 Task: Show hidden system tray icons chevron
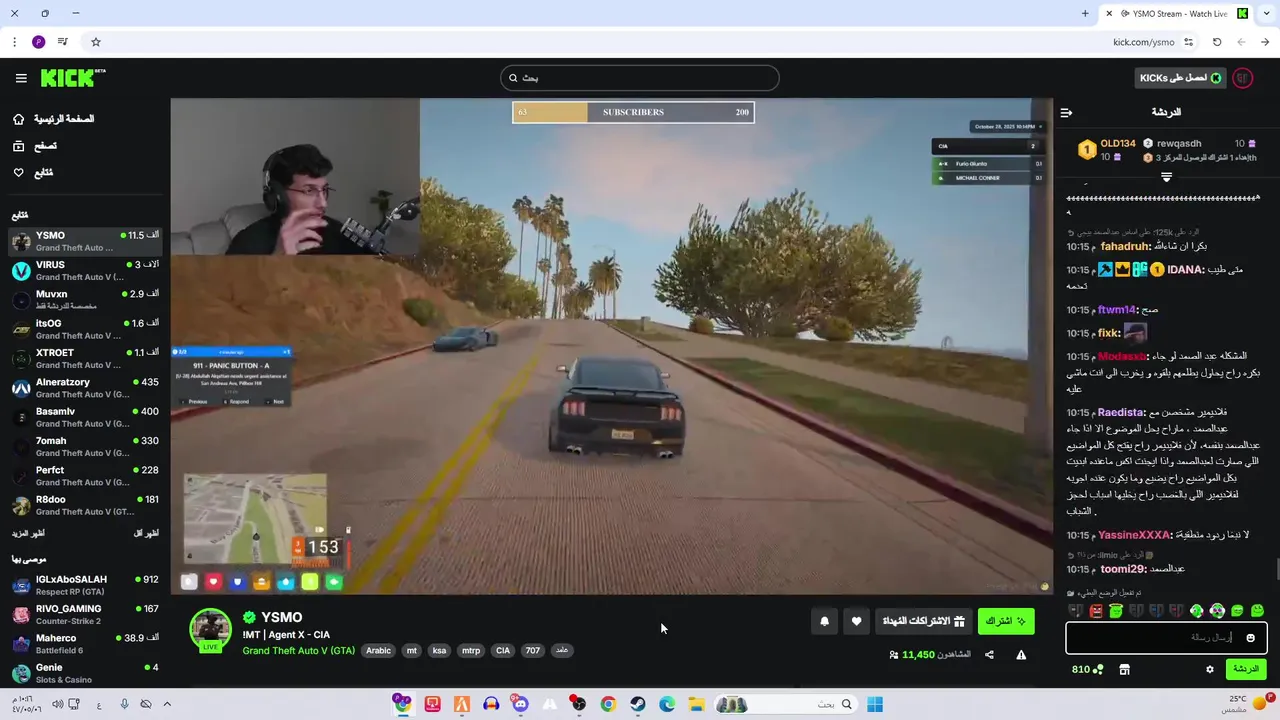[x=167, y=704]
